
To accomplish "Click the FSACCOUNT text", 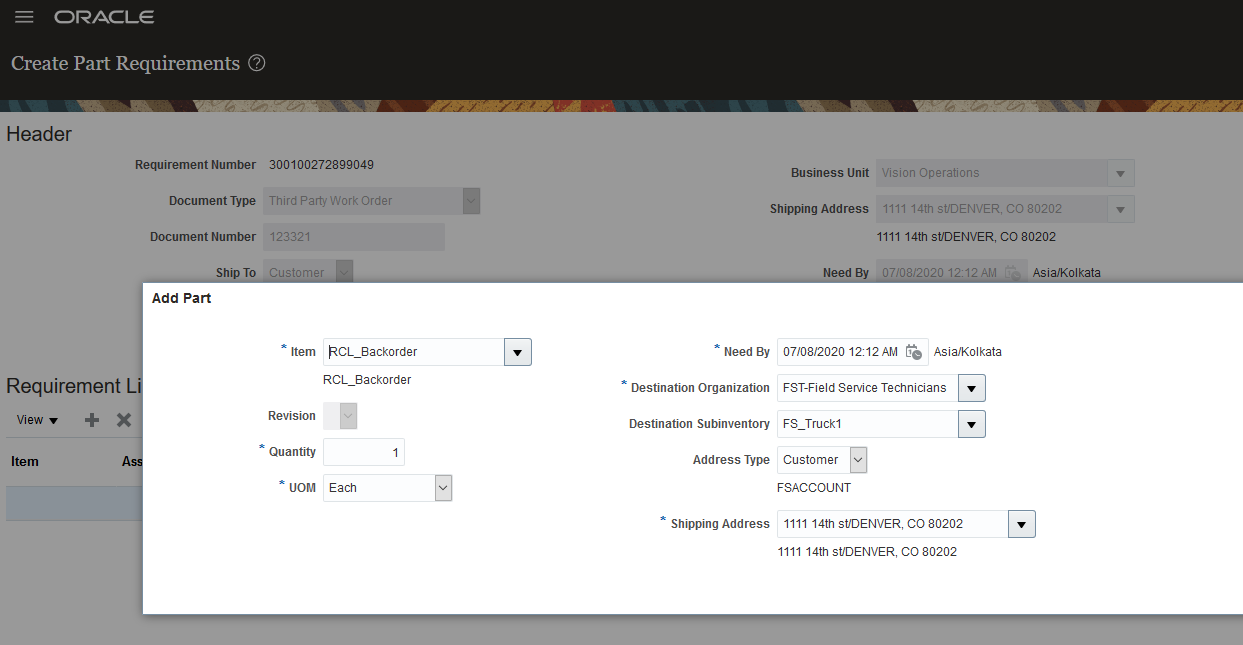I will [x=814, y=488].
